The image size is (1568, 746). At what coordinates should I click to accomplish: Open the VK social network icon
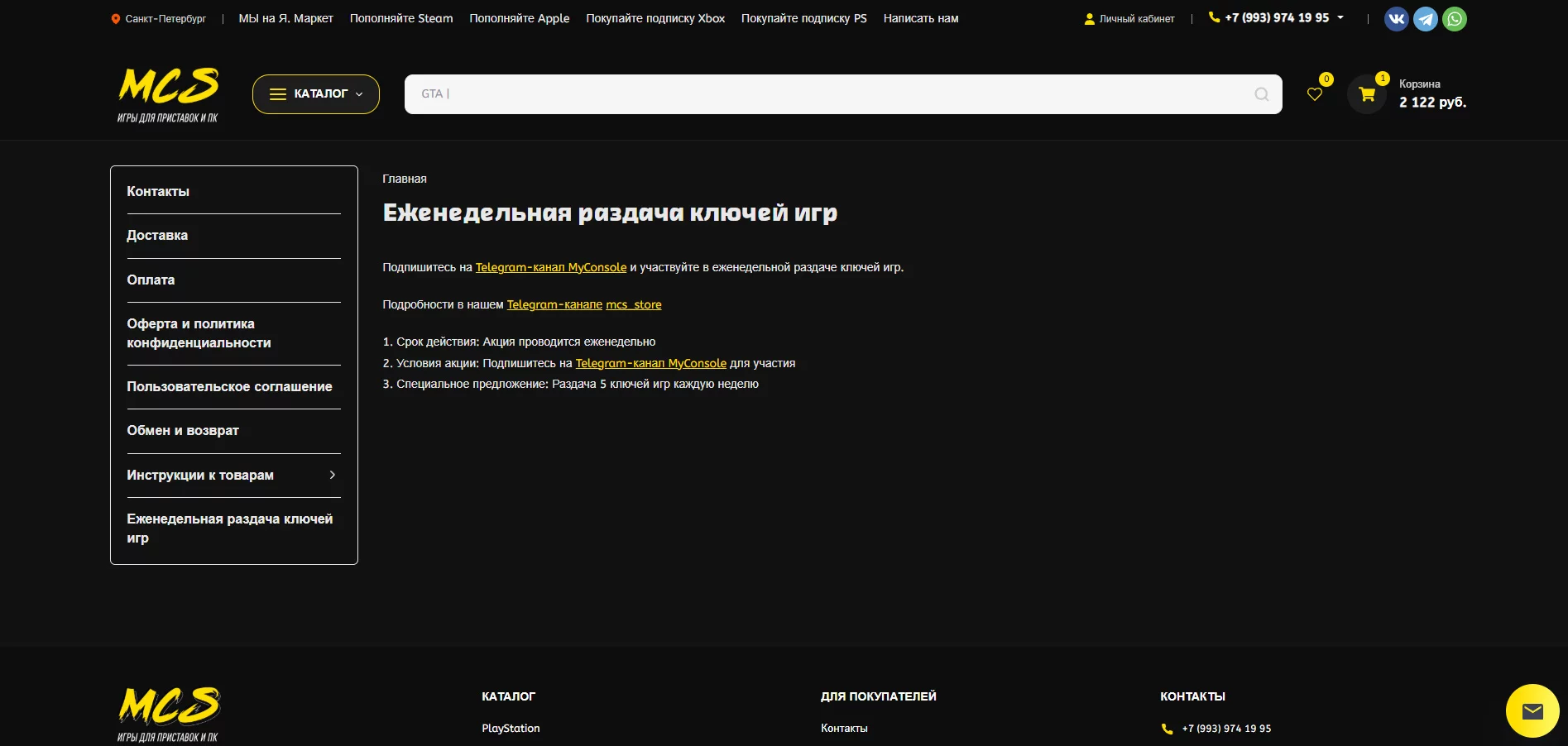pos(1396,19)
